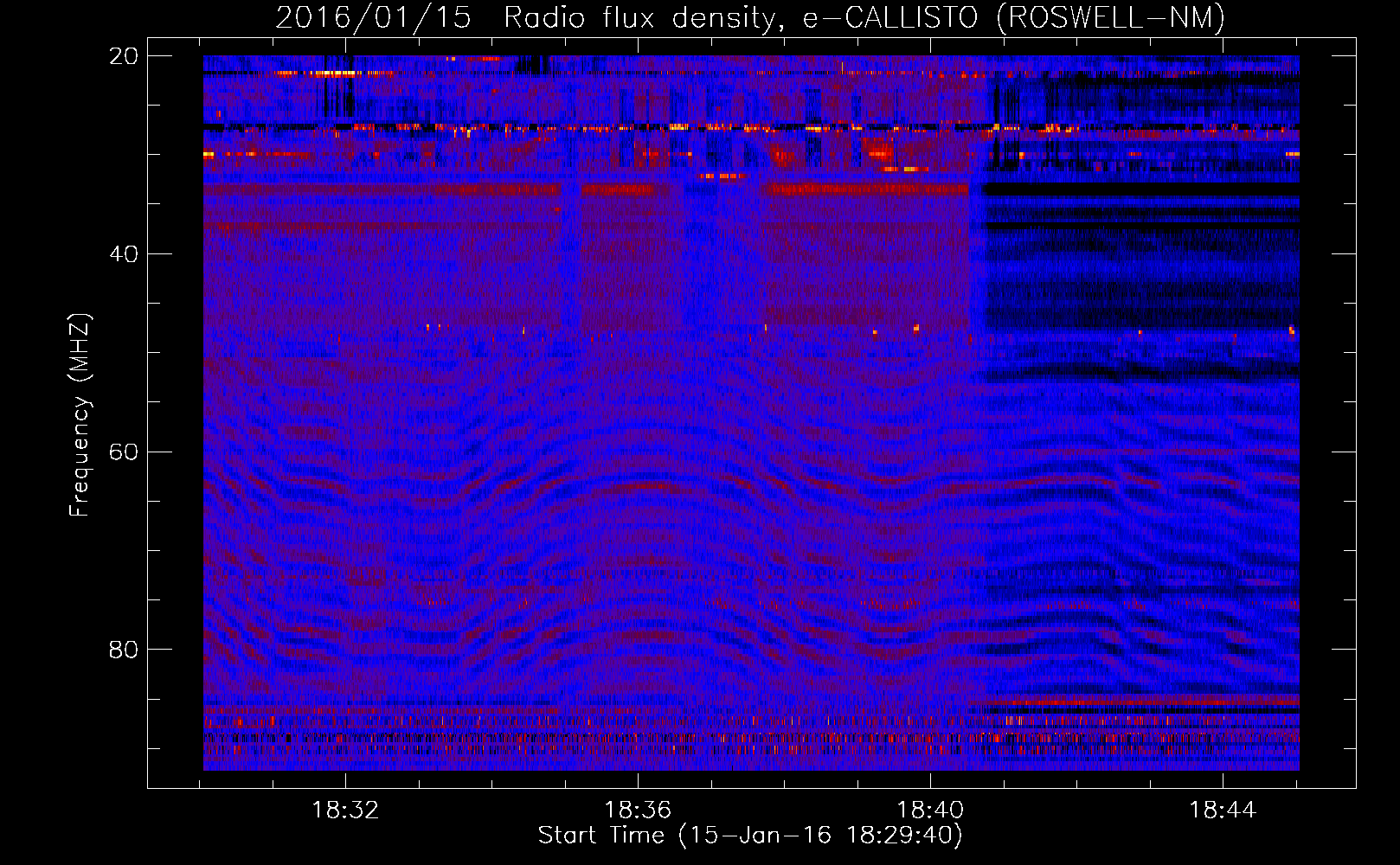Click the 18:44 time tick label
Viewport: 1400px width, 865px height.
click(1223, 811)
